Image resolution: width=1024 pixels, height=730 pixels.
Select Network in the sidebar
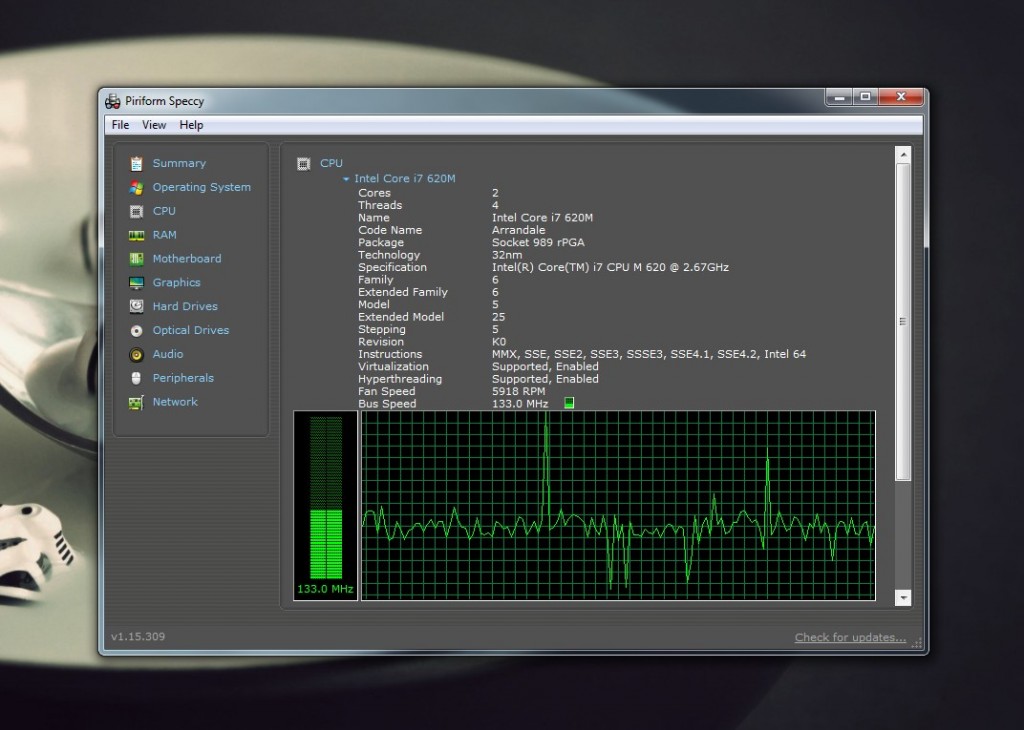point(175,402)
